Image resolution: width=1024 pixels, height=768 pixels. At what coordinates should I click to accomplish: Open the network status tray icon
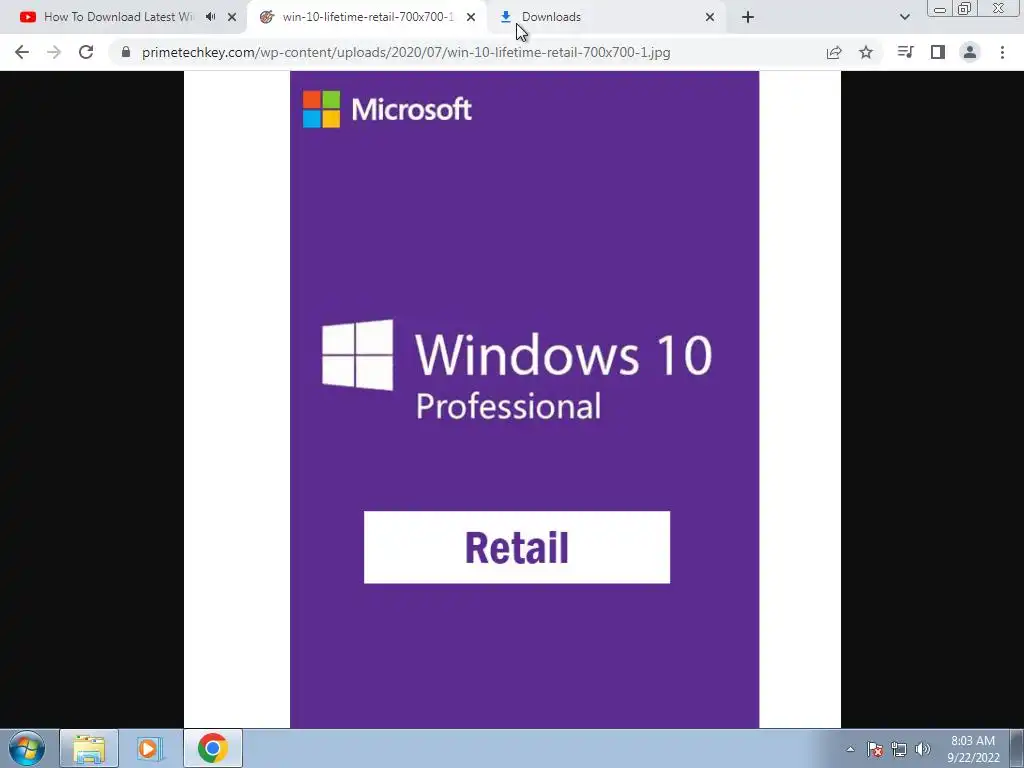(x=899, y=749)
